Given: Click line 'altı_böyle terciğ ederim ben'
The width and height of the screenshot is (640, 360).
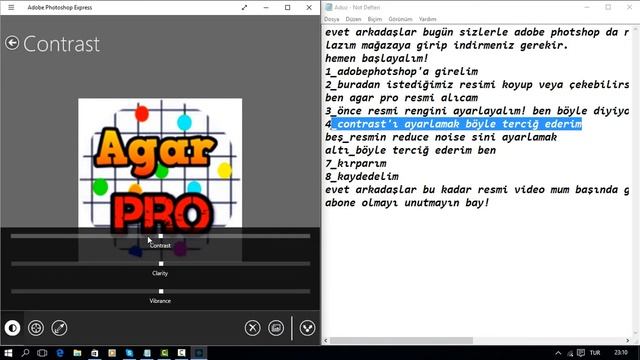Looking at the screenshot, I should [410, 150].
